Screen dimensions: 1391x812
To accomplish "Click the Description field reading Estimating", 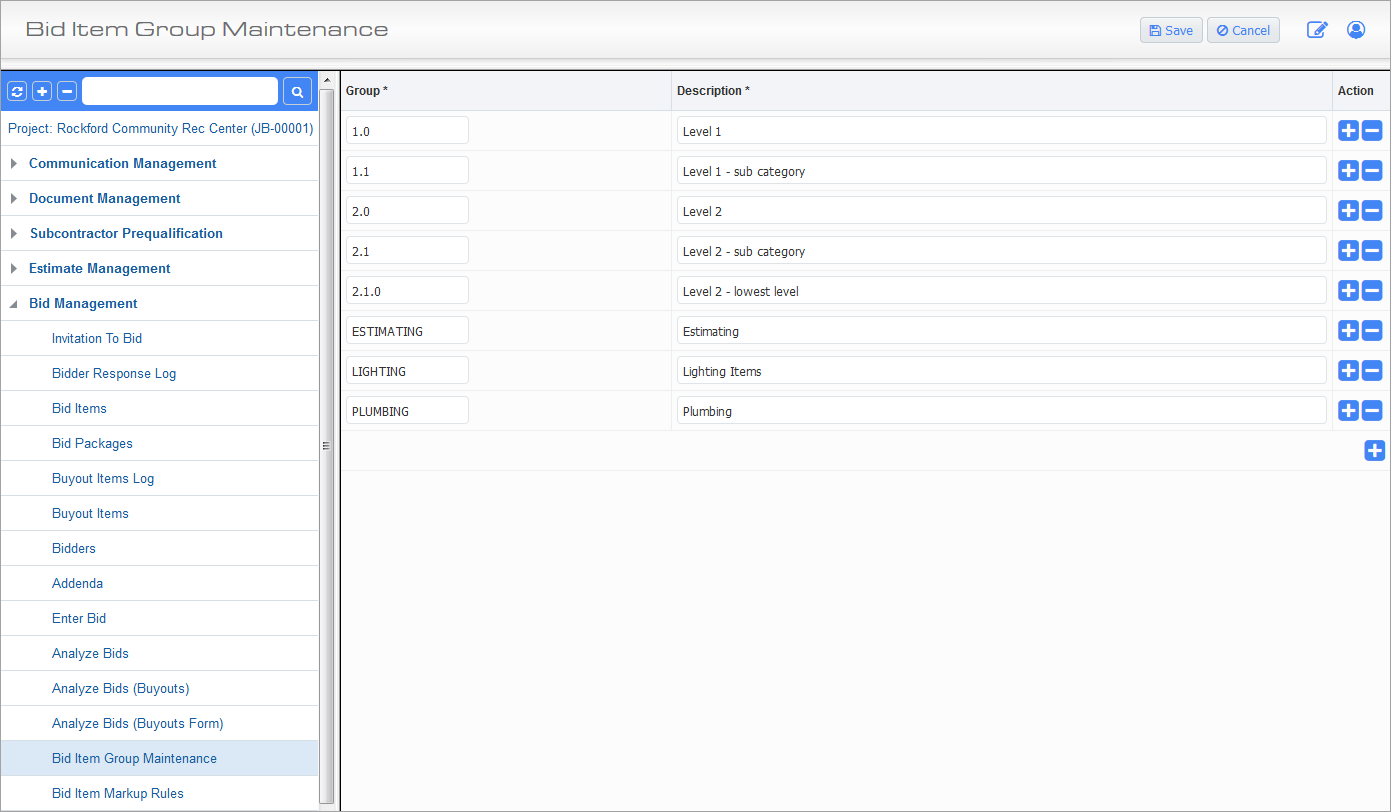I will click(x=1002, y=330).
